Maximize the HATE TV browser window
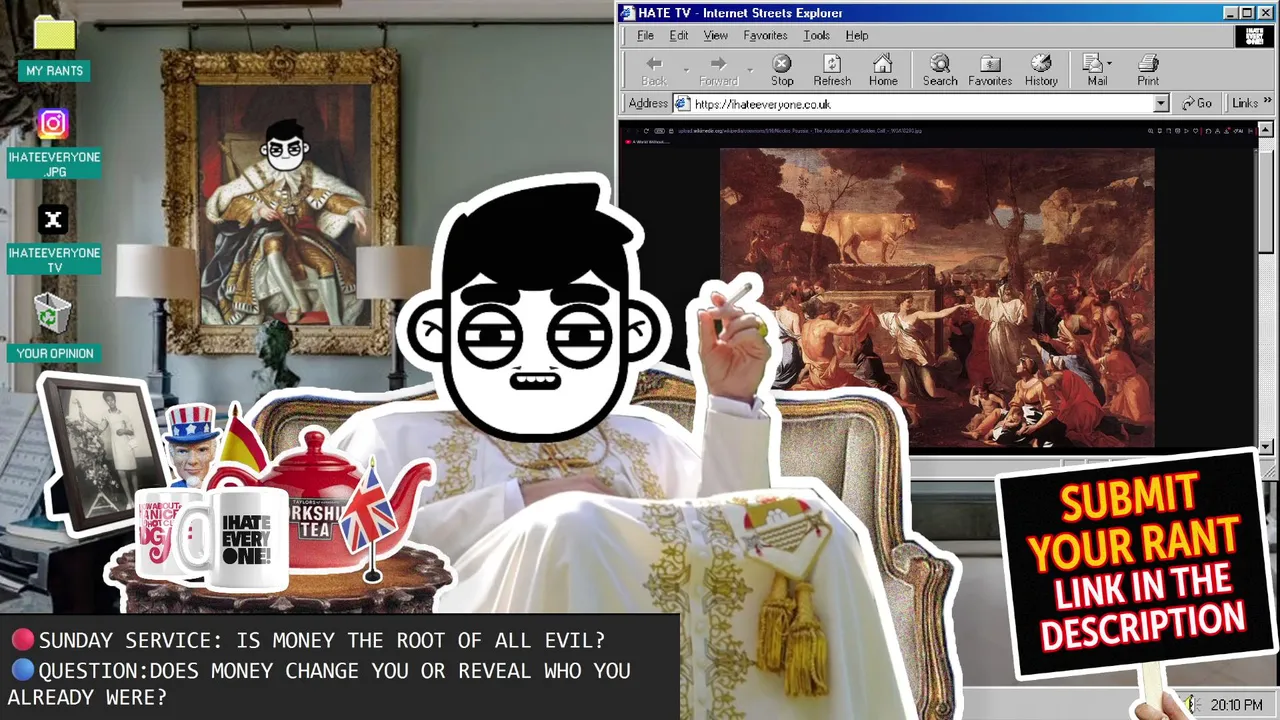This screenshot has height=720, width=1280. click(x=1247, y=13)
